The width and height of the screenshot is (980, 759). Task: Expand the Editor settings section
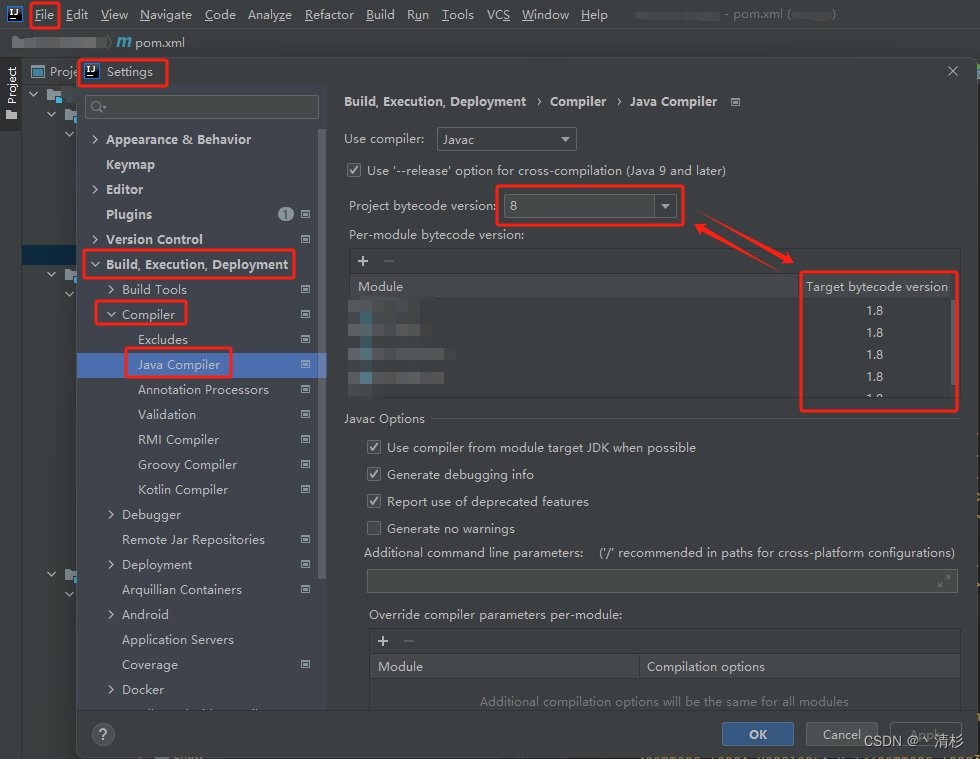pyautogui.click(x=95, y=189)
